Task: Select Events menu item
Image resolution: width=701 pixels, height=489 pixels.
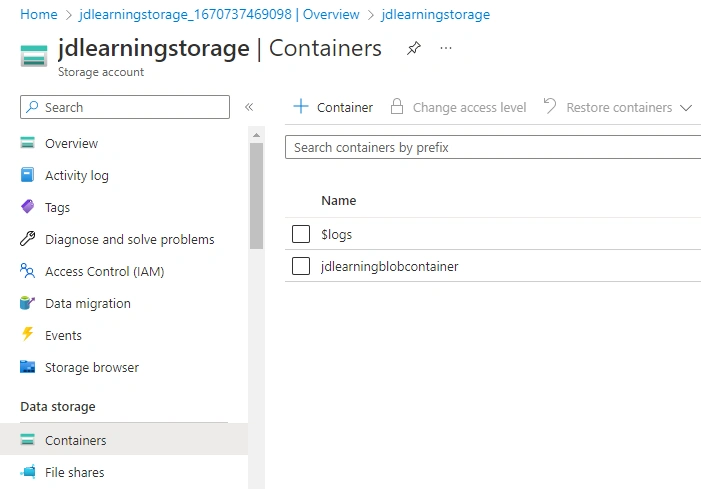Action: tap(63, 336)
